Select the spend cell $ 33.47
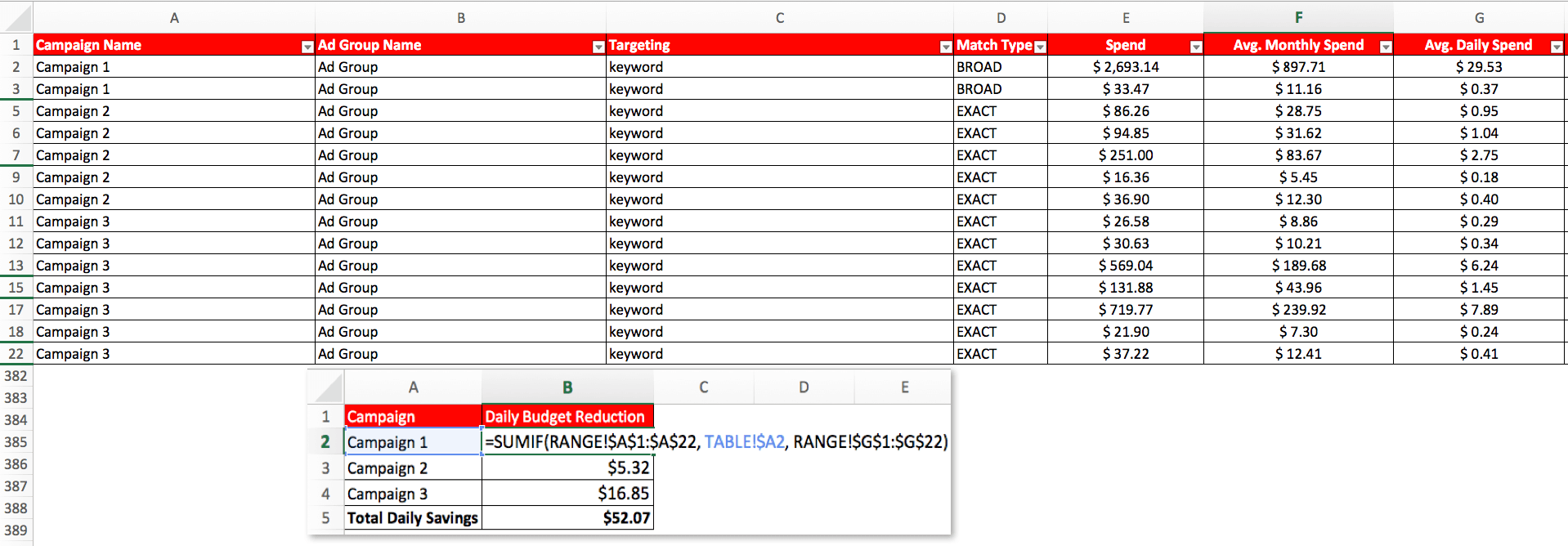1568x546 pixels. [1126, 89]
